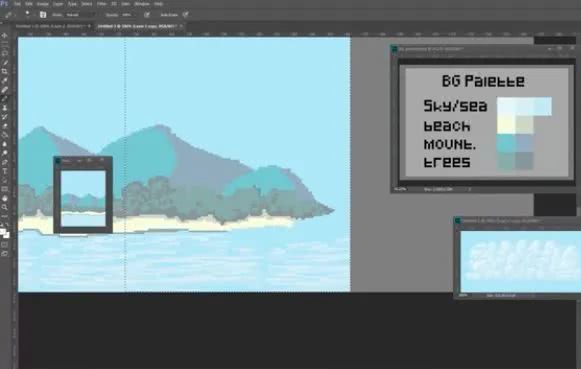Image resolution: width=581 pixels, height=369 pixels.
Task: Click the lightest Sky/sea palette swatch
Action: click(506, 106)
